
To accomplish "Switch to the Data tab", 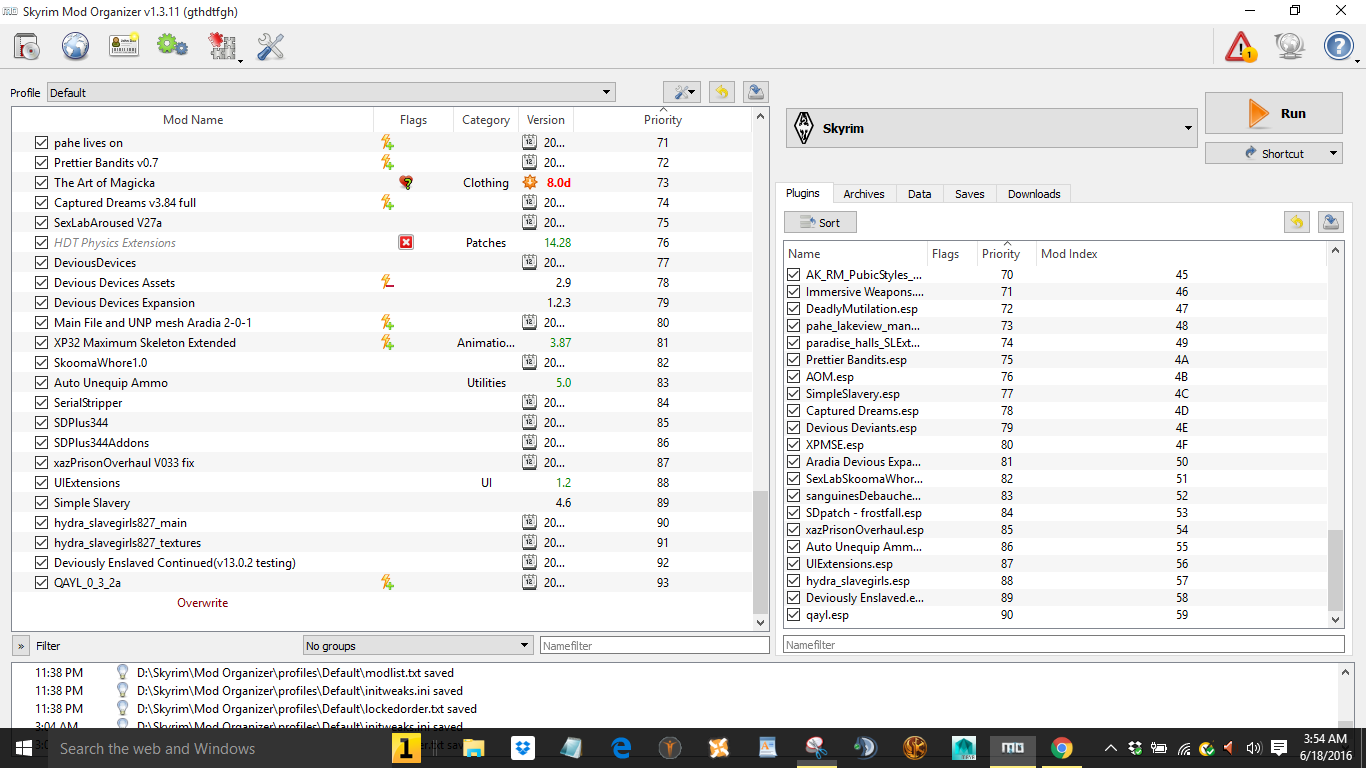I will tap(920, 194).
